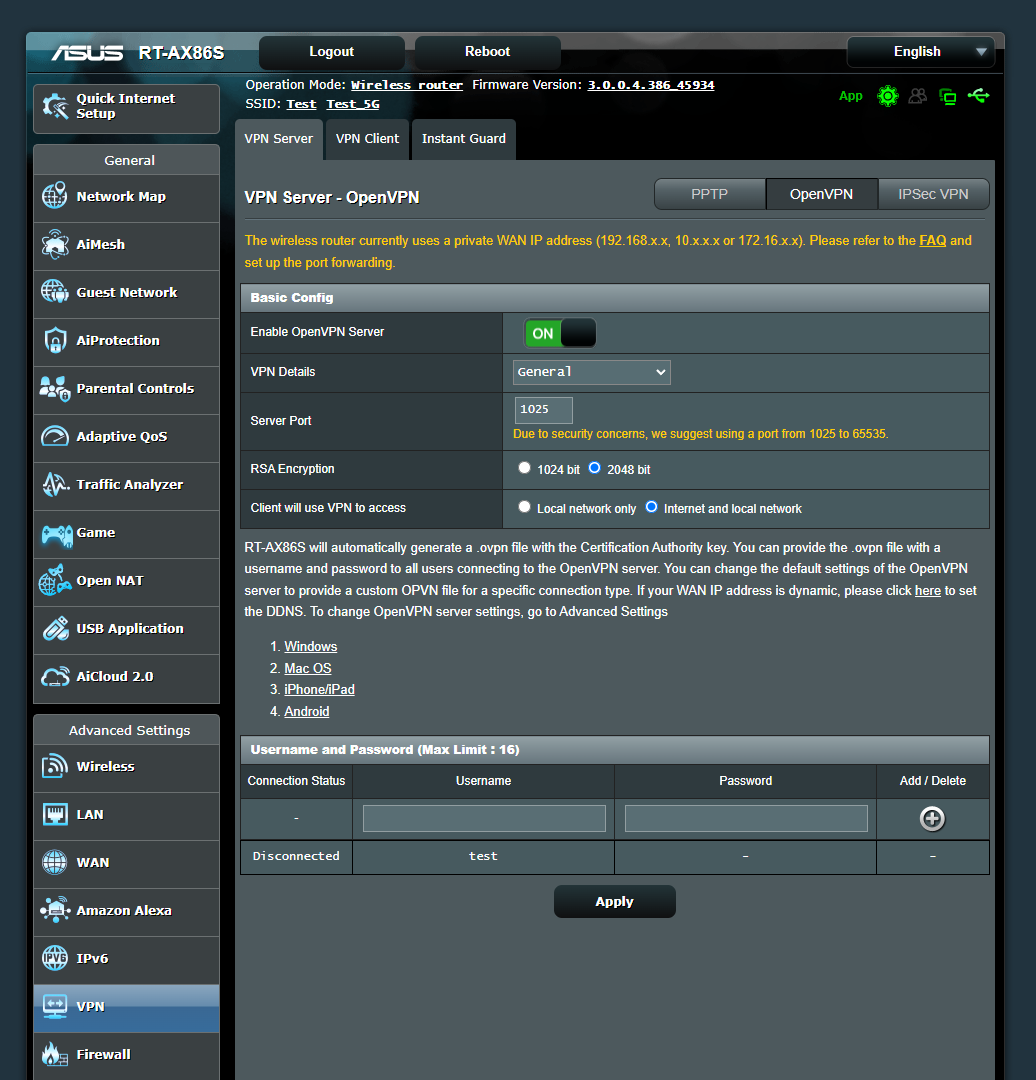This screenshot has height=1080, width=1036.
Task: Click the USB status icon in the header
Action: 979,95
